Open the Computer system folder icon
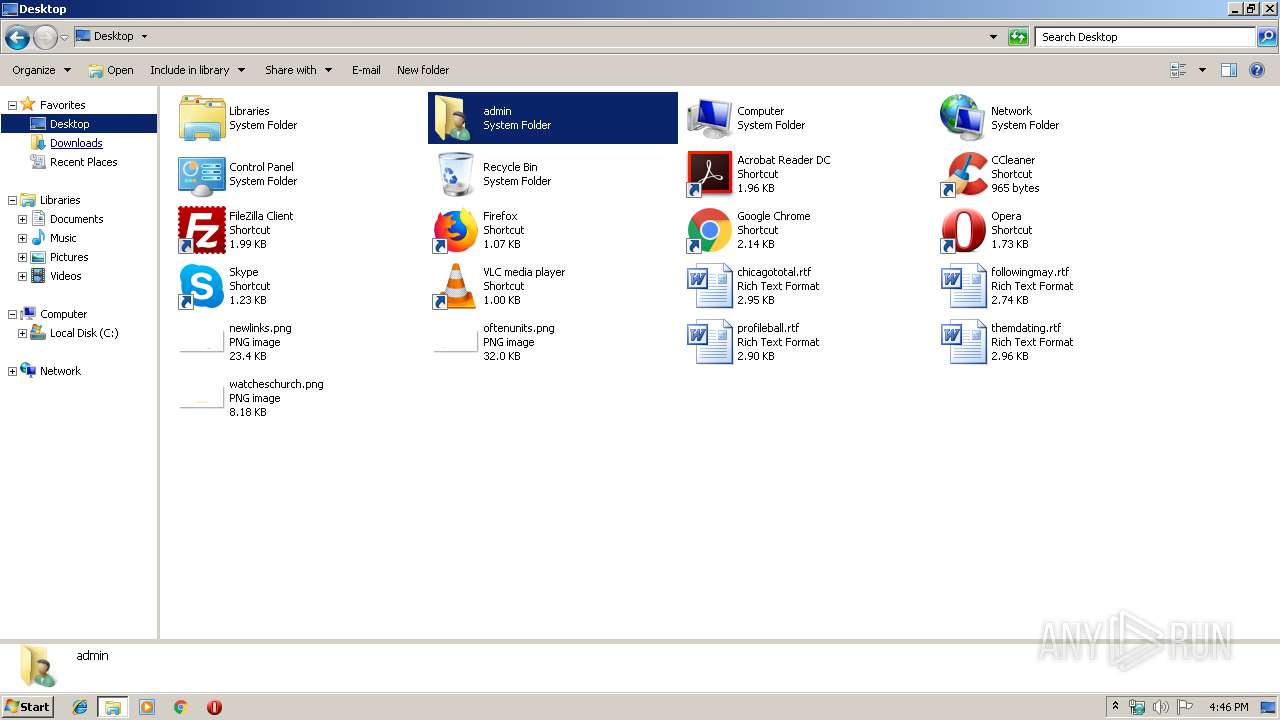 tap(710, 118)
